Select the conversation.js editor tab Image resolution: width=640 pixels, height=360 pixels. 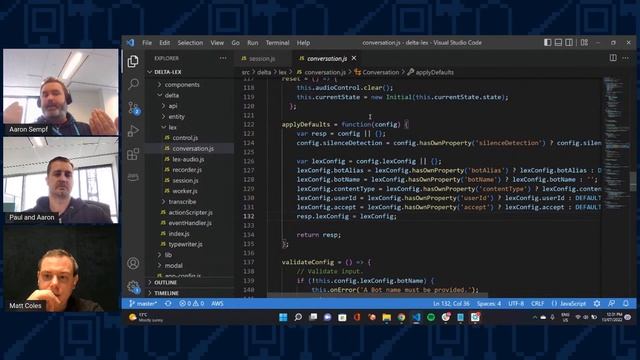(x=327, y=58)
